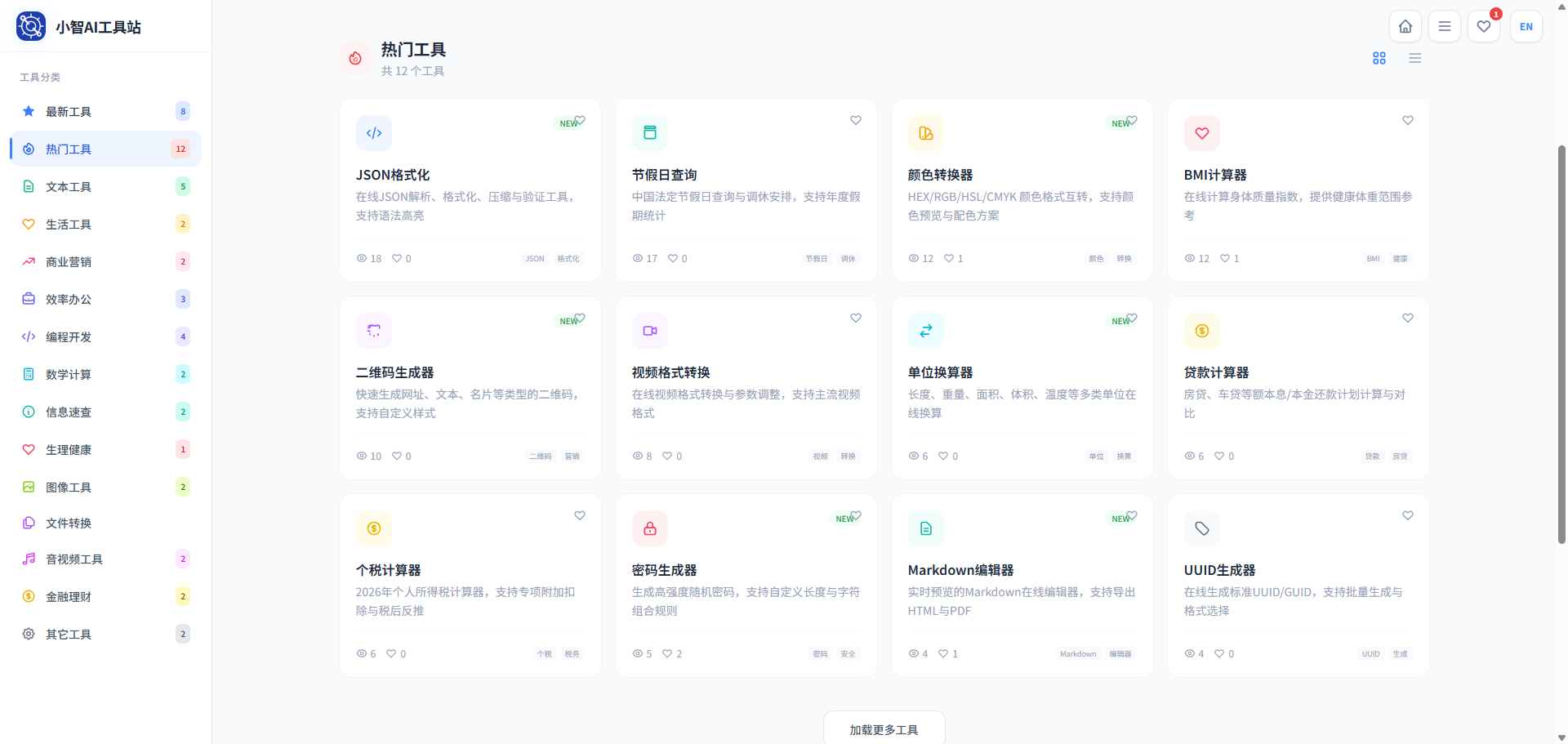Click the 编程开发 code icon in sidebar
Image resolution: width=1568 pixels, height=744 pixels.
(29, 336)
